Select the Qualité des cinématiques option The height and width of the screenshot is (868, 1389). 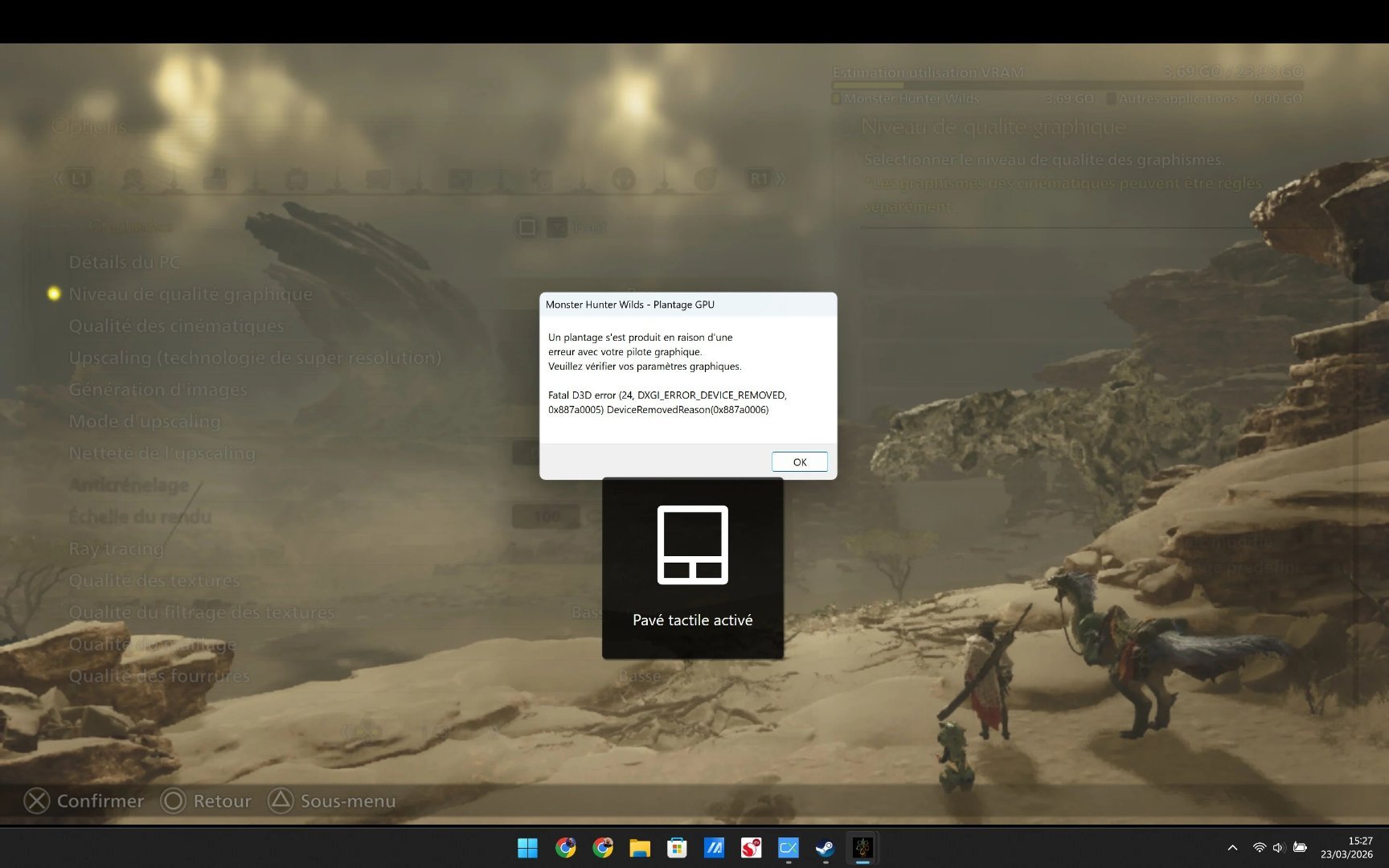[x=177, y=326]
